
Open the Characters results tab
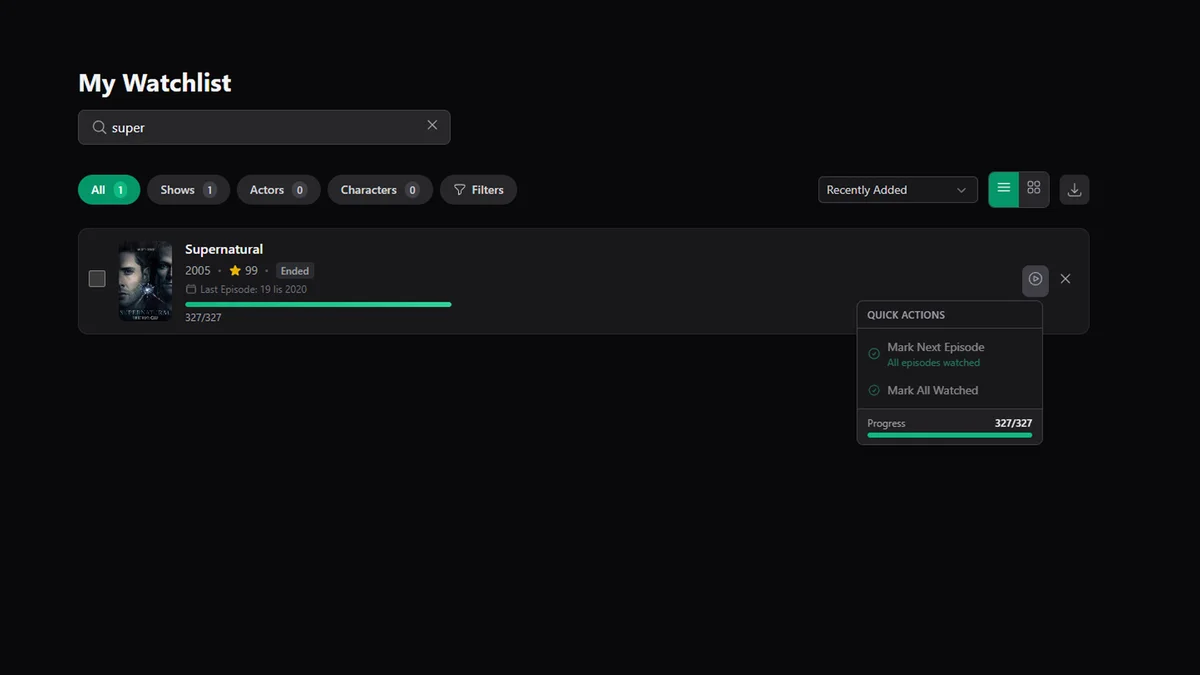(379, 190)
